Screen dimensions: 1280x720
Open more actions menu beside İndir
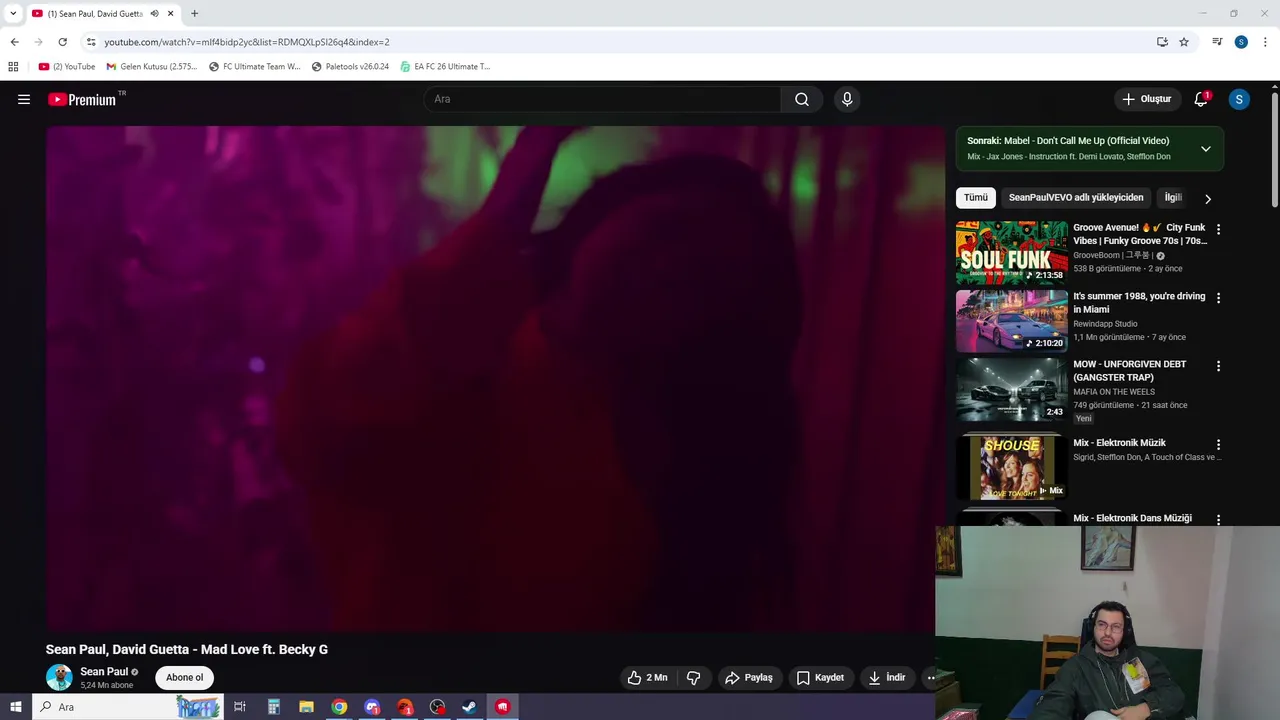tap(930, 677)
